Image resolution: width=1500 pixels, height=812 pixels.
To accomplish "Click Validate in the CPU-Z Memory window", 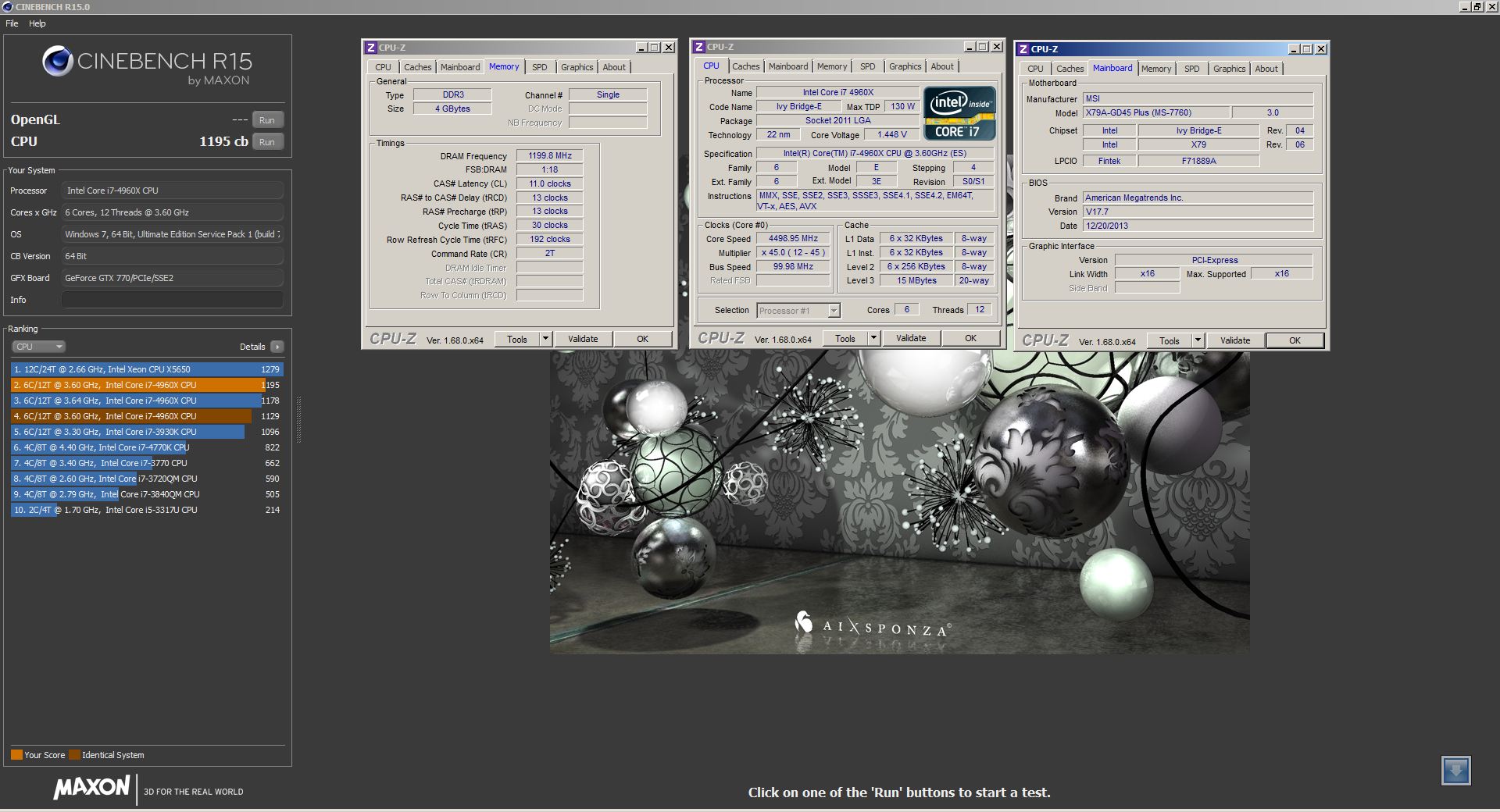I will click(x=583, y=339).
